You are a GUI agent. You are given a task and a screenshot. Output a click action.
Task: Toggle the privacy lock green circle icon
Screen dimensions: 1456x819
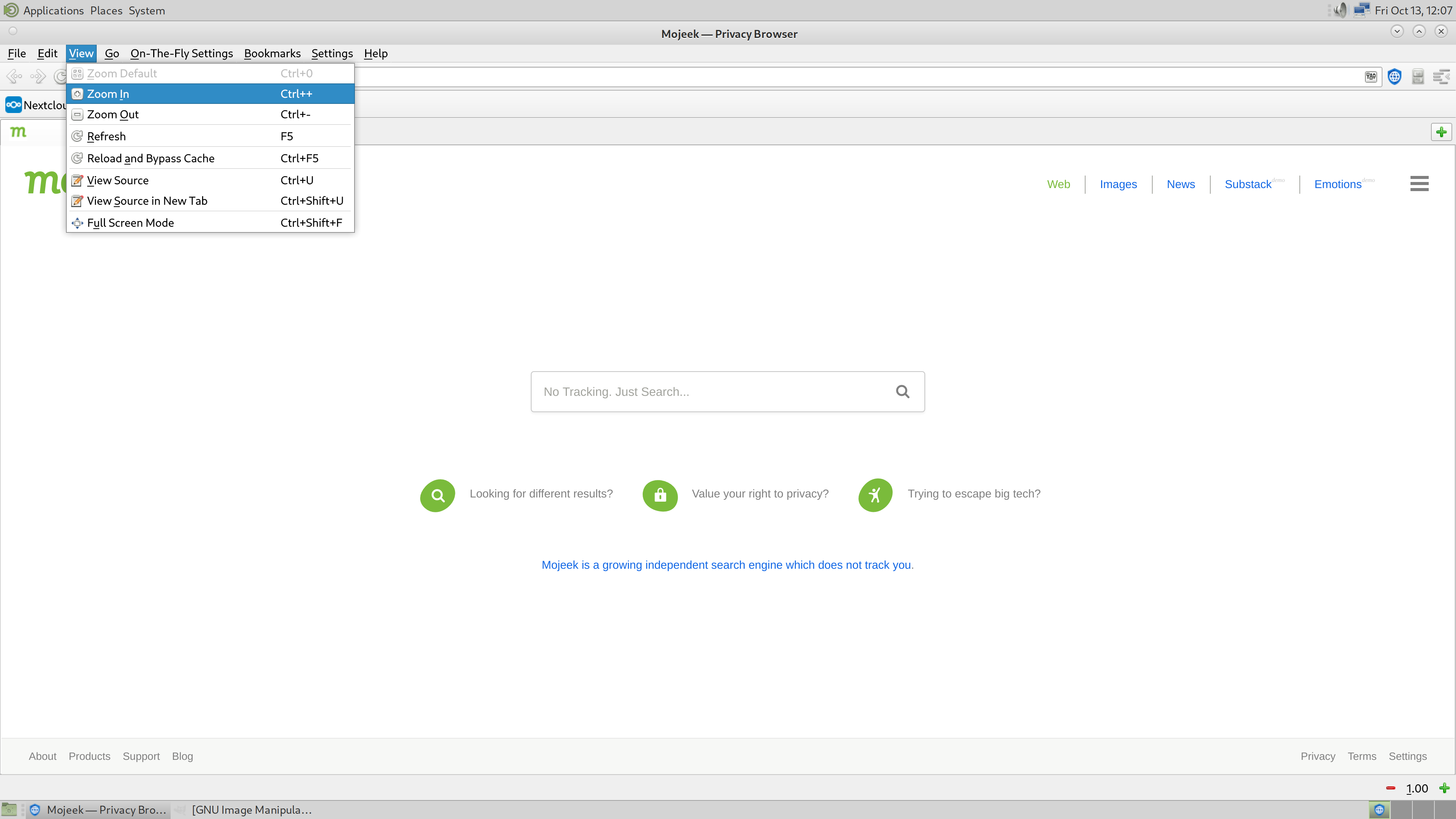[660, 495]
